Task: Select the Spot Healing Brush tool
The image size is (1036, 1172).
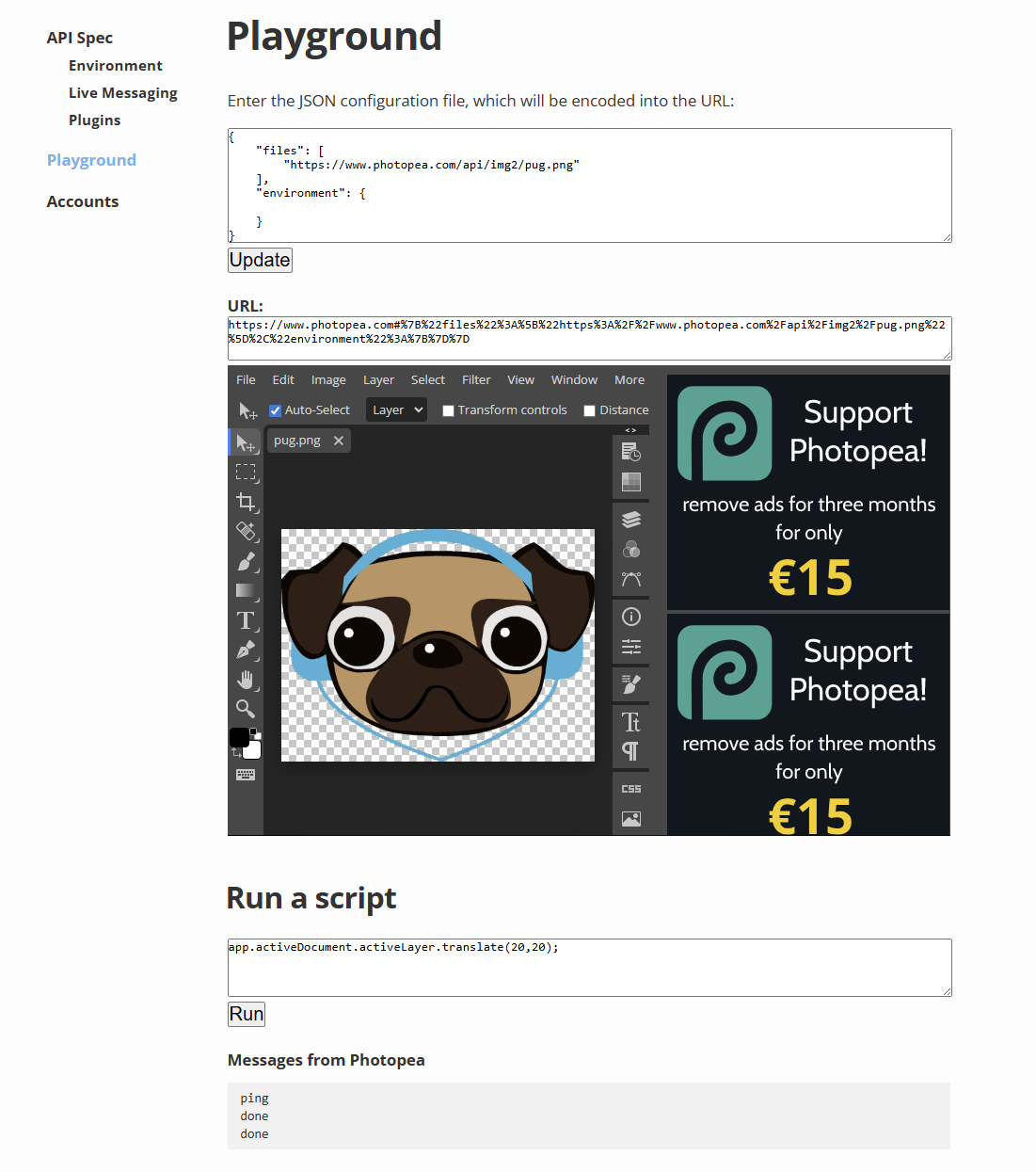Action: tap(246, 532)
